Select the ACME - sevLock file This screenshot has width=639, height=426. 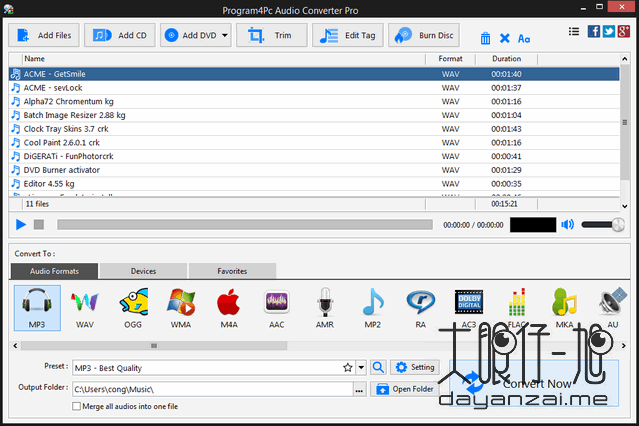[x=314, y=88]
